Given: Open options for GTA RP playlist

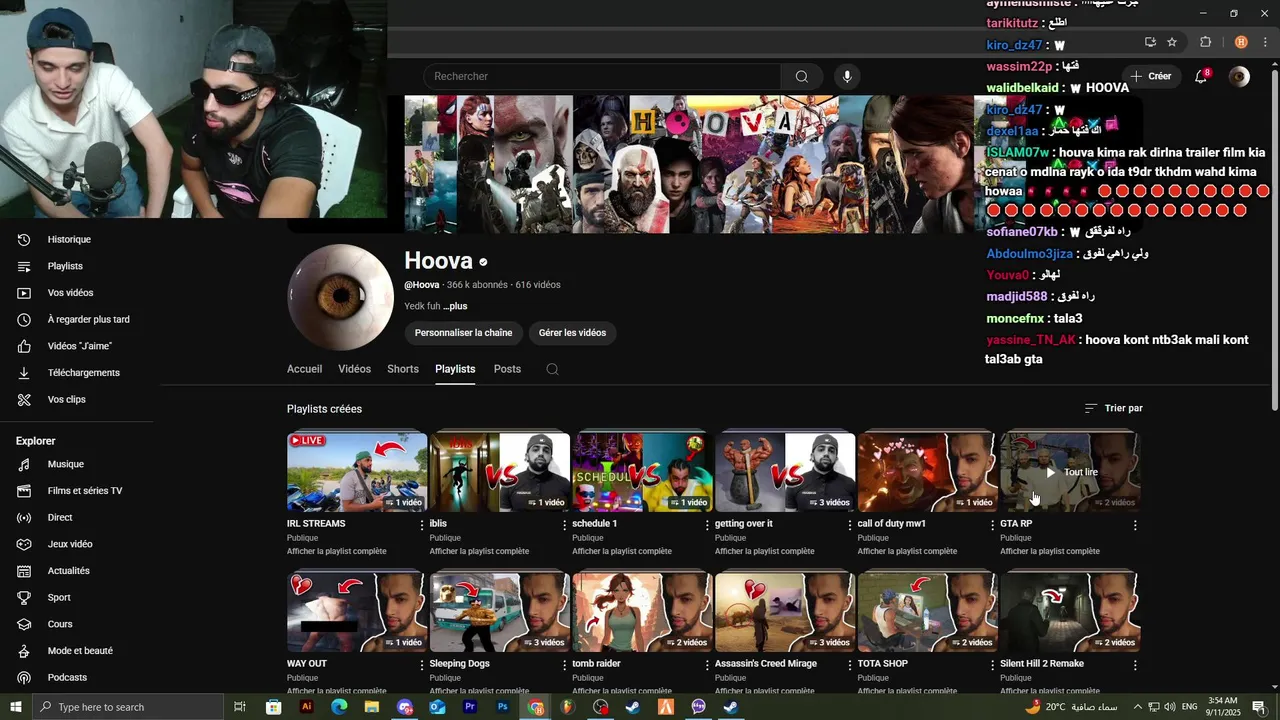Looking at the screenshot, I should 1135,524.
